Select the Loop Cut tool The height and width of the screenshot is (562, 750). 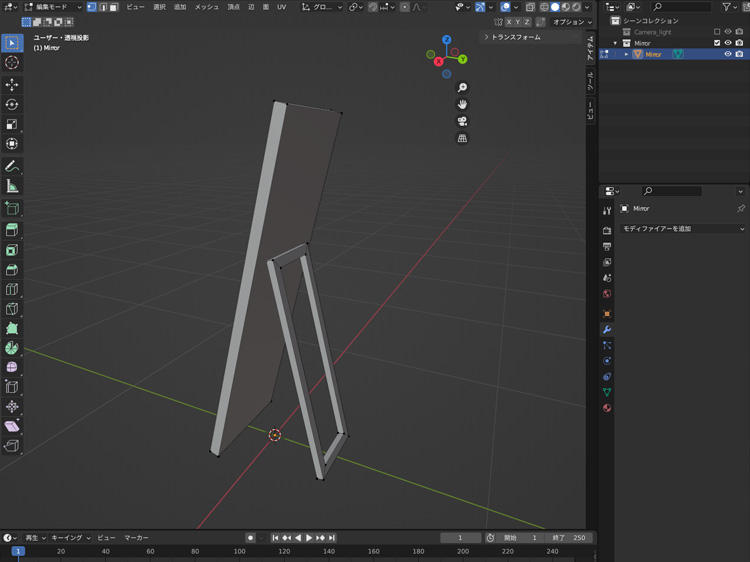tap(12, 289)
